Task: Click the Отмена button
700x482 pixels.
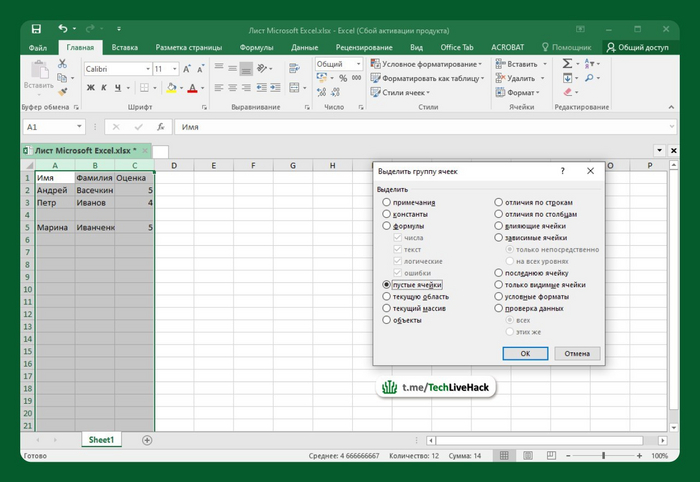Action: tap(577, 353)
